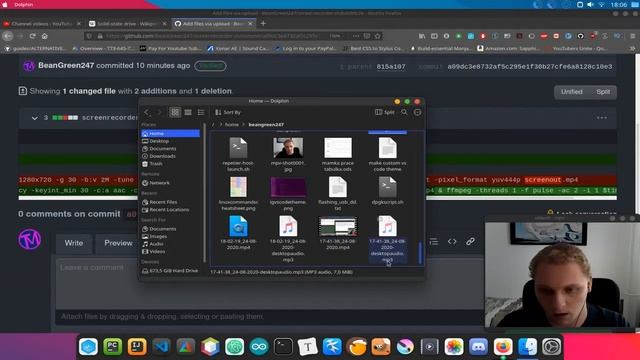Click the Leave a comment text area

tap(269, 284)
